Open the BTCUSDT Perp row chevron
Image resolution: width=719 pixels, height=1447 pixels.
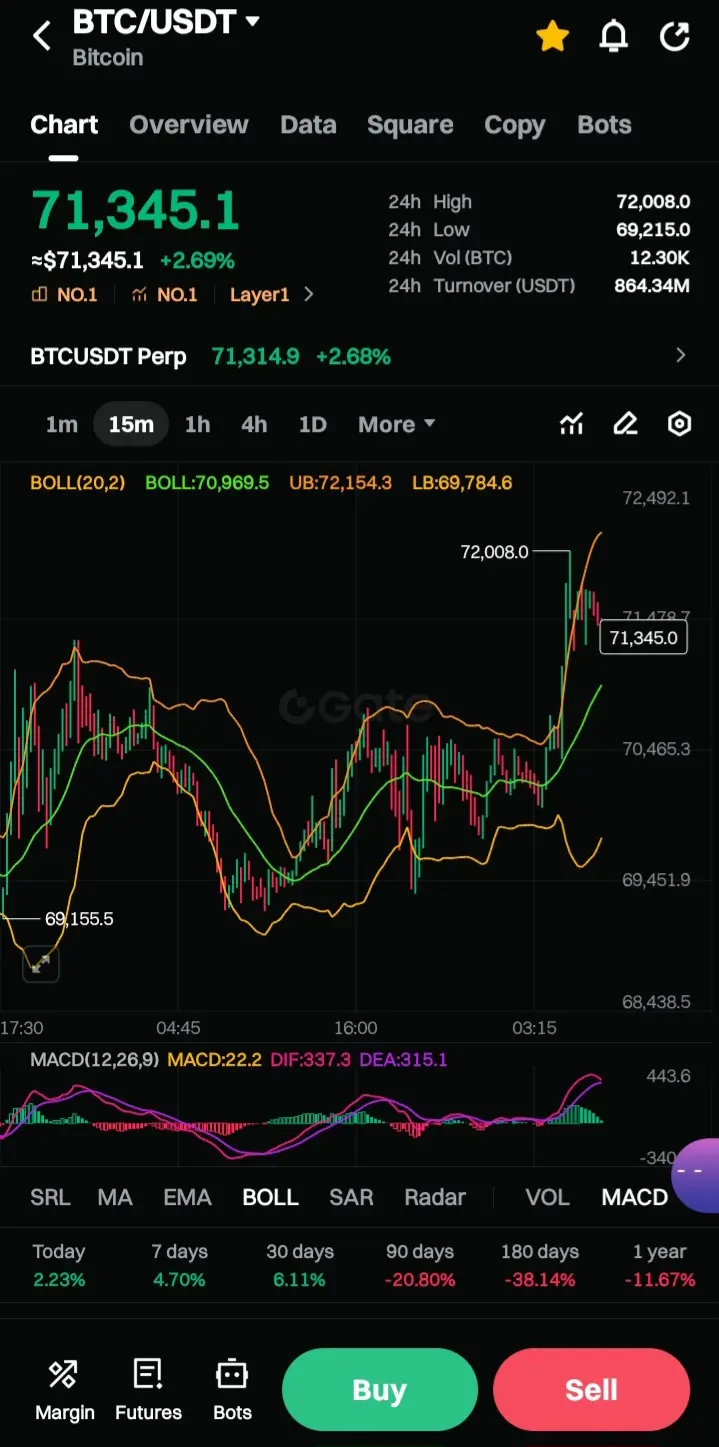(681, 355)
